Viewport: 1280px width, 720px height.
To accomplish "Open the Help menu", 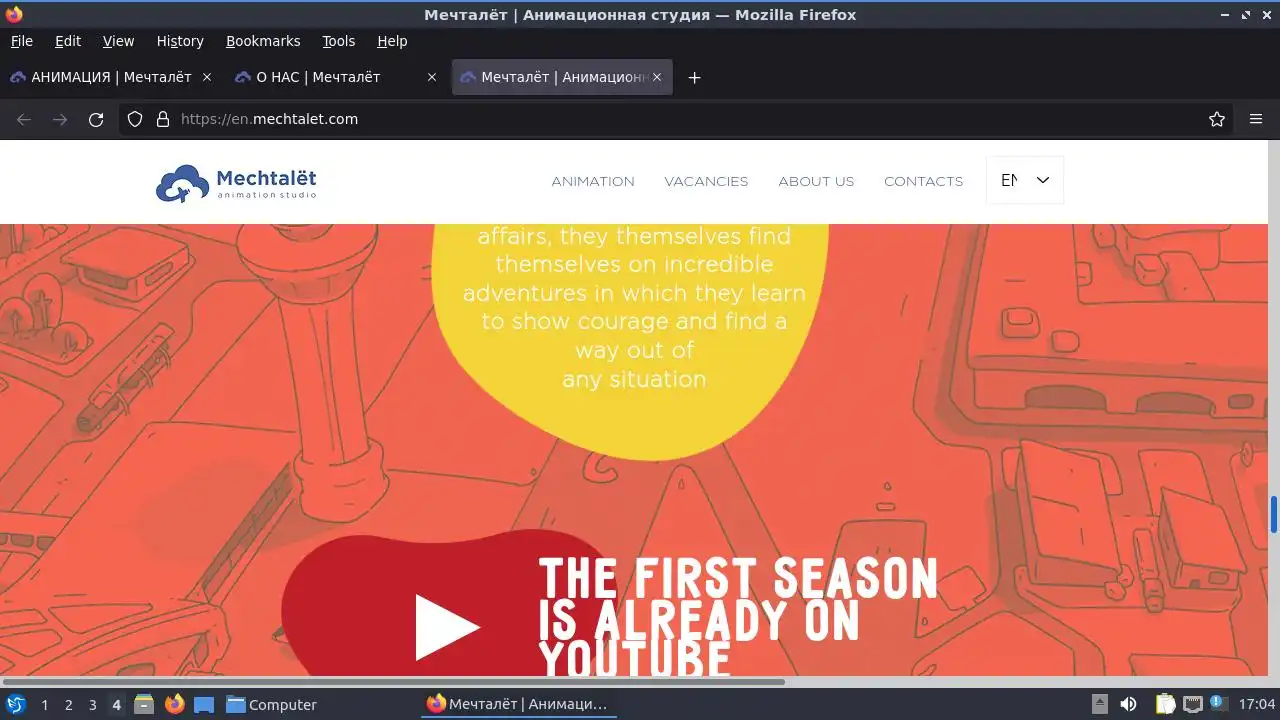I will click(392, 41).
